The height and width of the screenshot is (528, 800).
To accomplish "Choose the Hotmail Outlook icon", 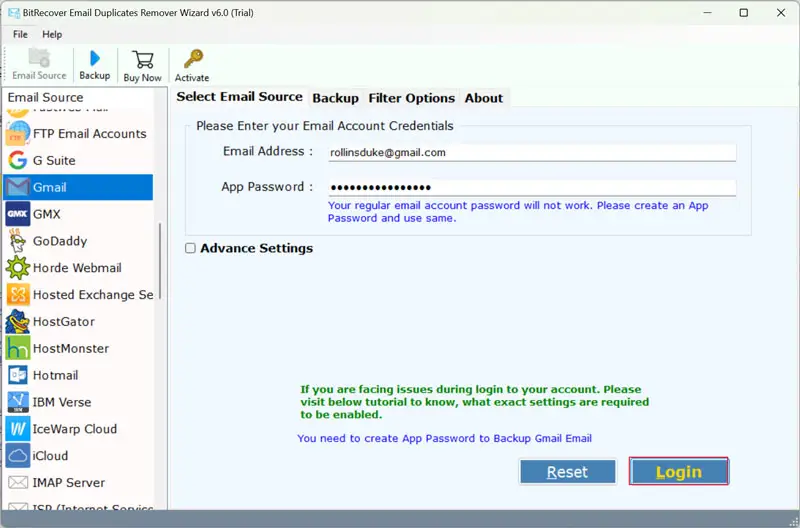I will tap(18, 375).
